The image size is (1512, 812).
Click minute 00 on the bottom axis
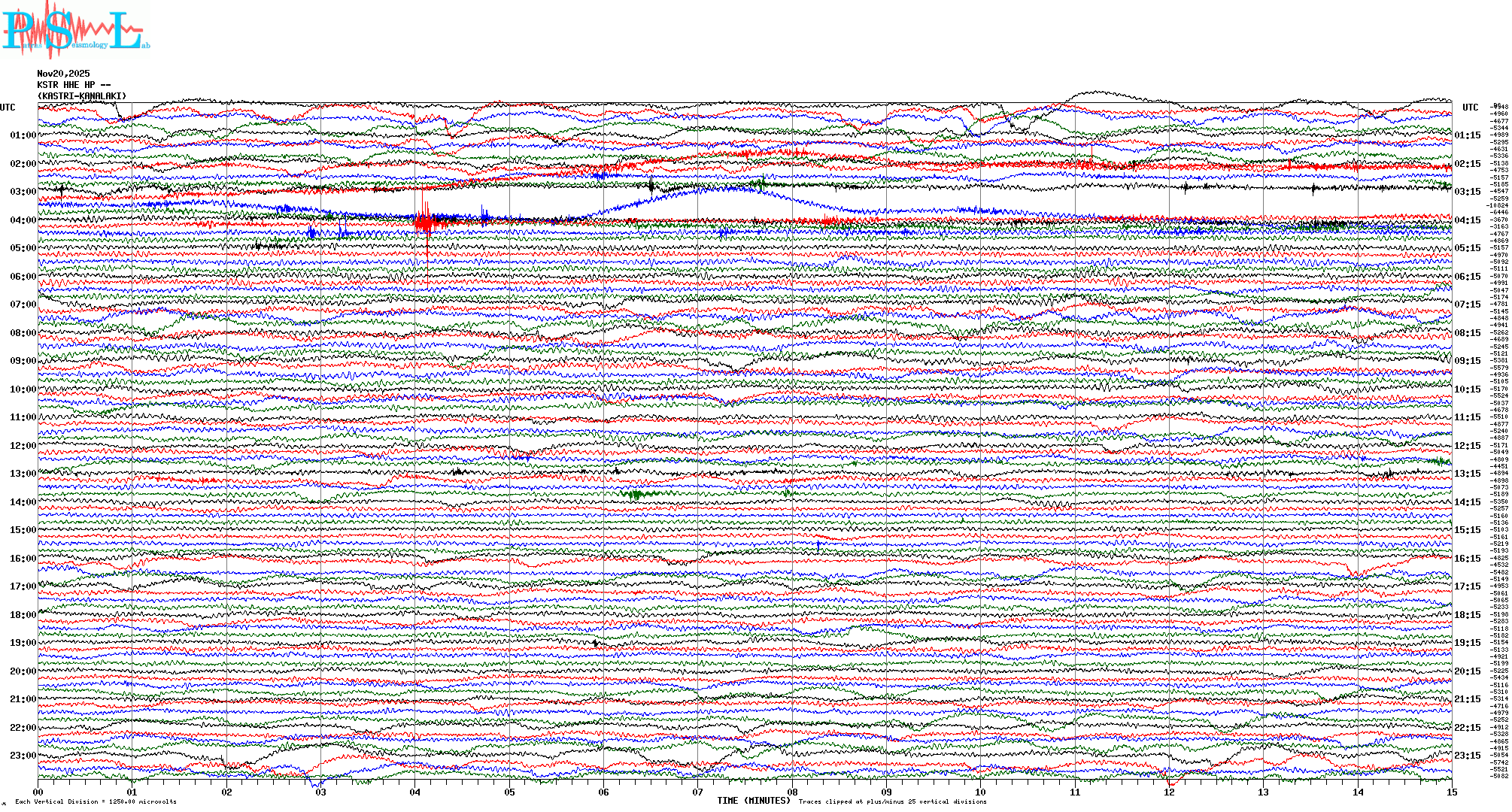click(x=38, y=792)
